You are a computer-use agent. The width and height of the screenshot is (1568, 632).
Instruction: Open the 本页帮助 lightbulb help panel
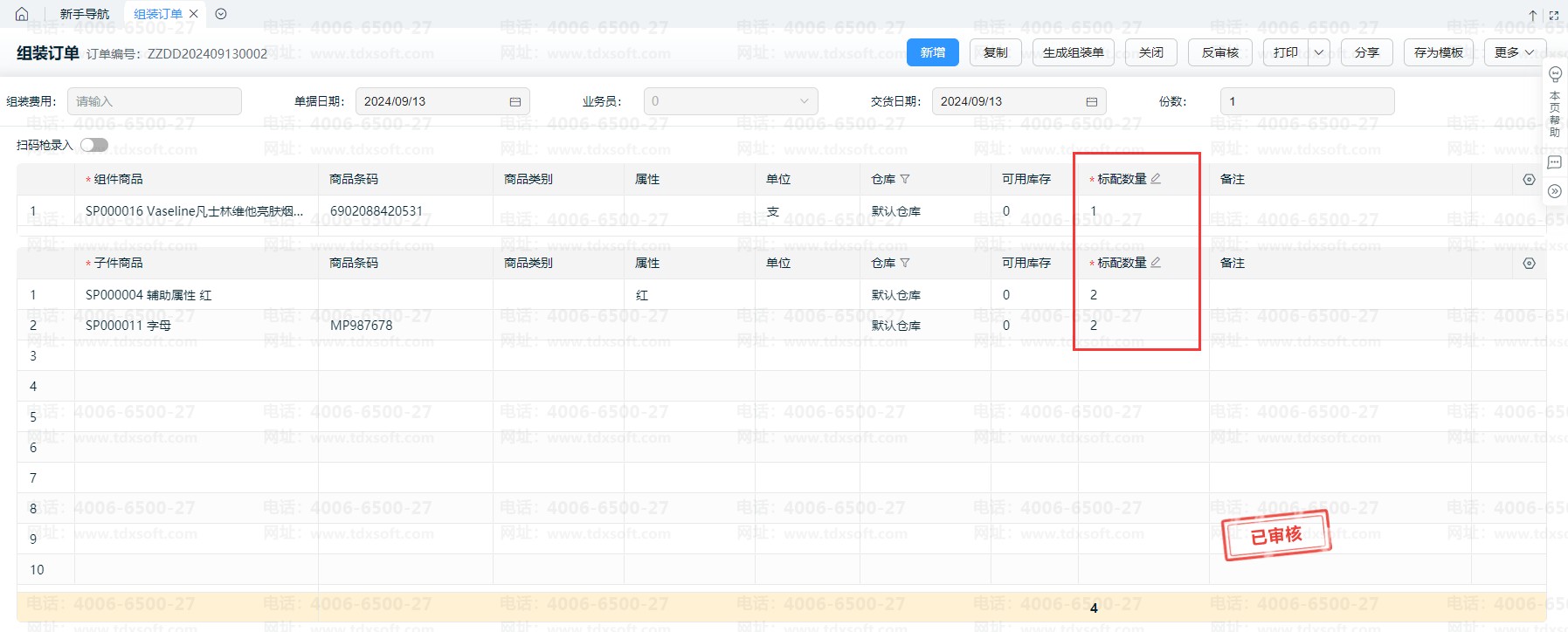tap(1555, 75)
